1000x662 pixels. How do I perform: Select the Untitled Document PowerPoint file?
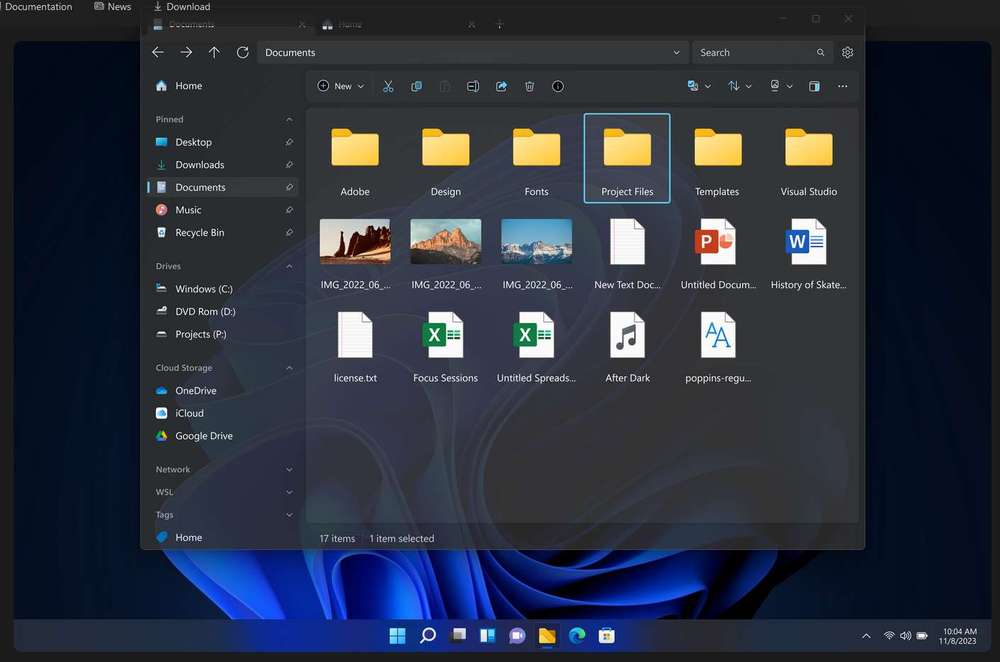pyautogui.click(x=717, y=253)
